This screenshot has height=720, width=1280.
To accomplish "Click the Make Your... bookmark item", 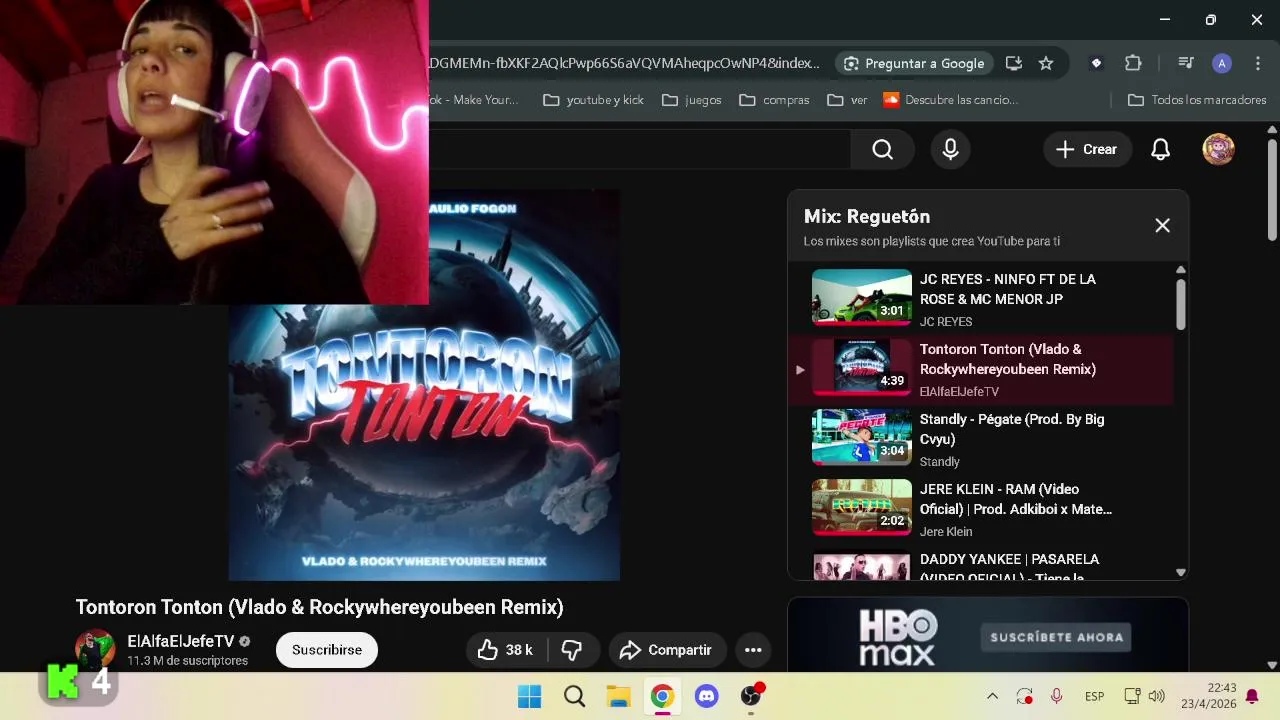I will [474, 100].
